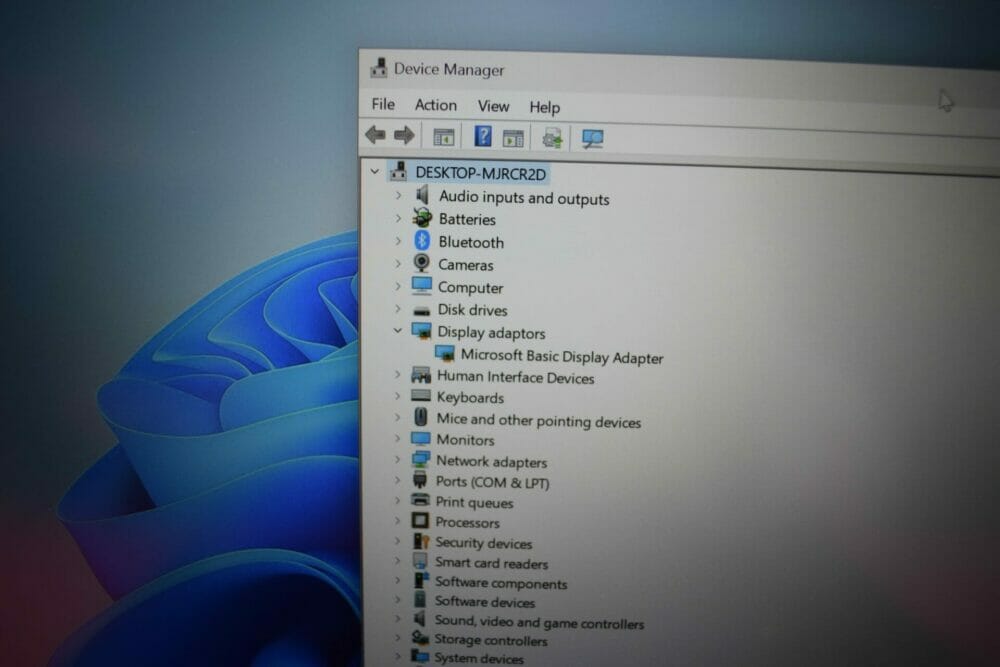Select the DESKTOP-MJRCR2D tree label
Viewport: 1000px width, 667px height.
click(480, 173)
